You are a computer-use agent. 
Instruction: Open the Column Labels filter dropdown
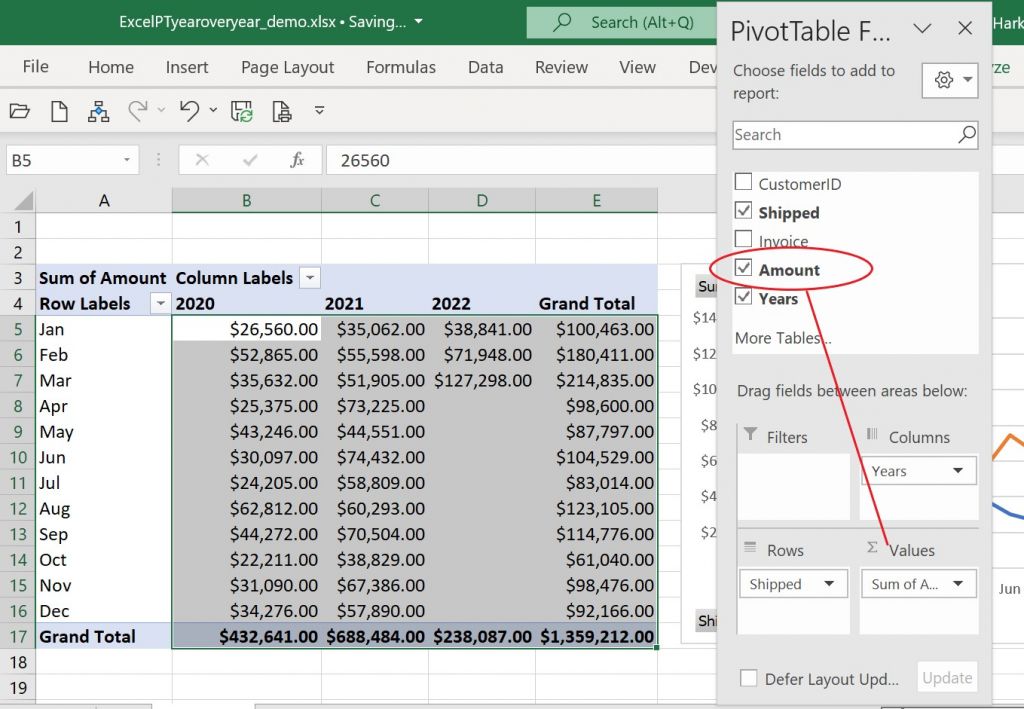coord(310,278)
